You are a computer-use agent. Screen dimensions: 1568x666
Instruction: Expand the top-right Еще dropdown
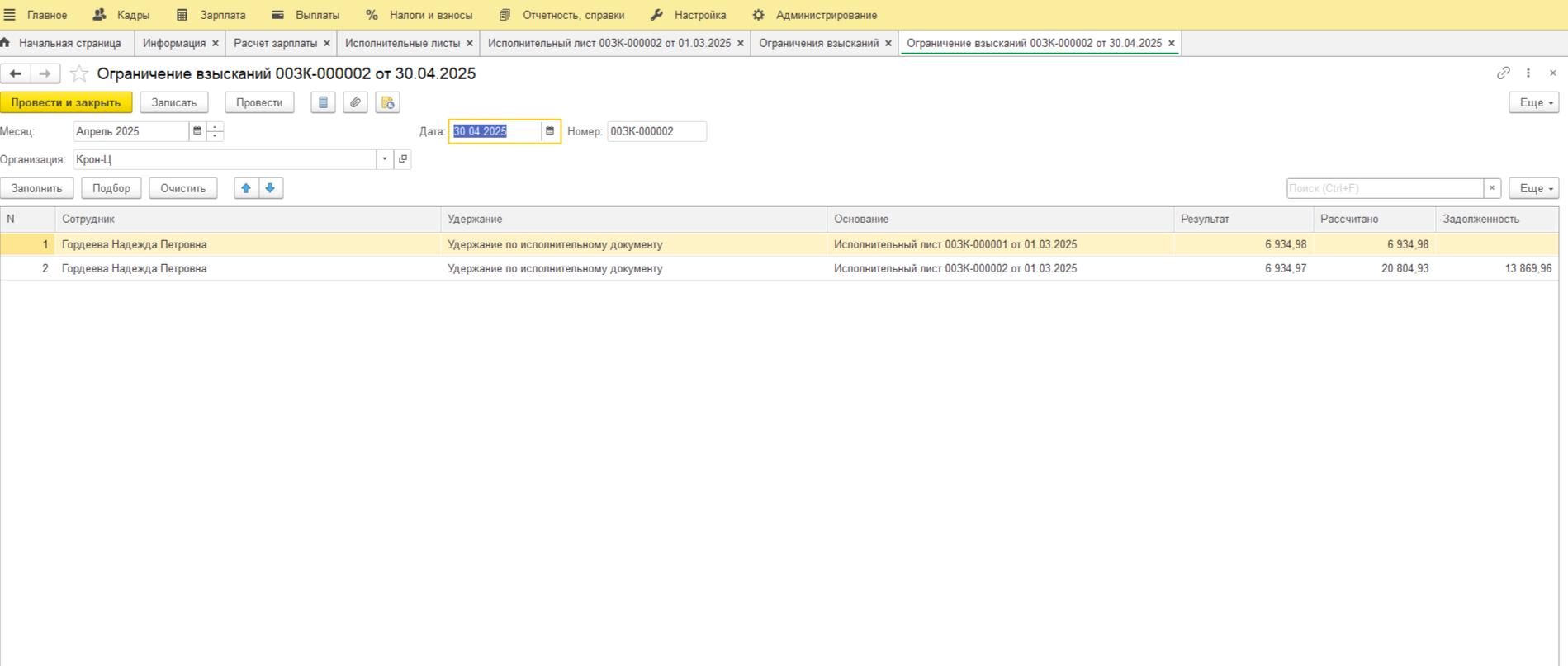click(1533, 102)
